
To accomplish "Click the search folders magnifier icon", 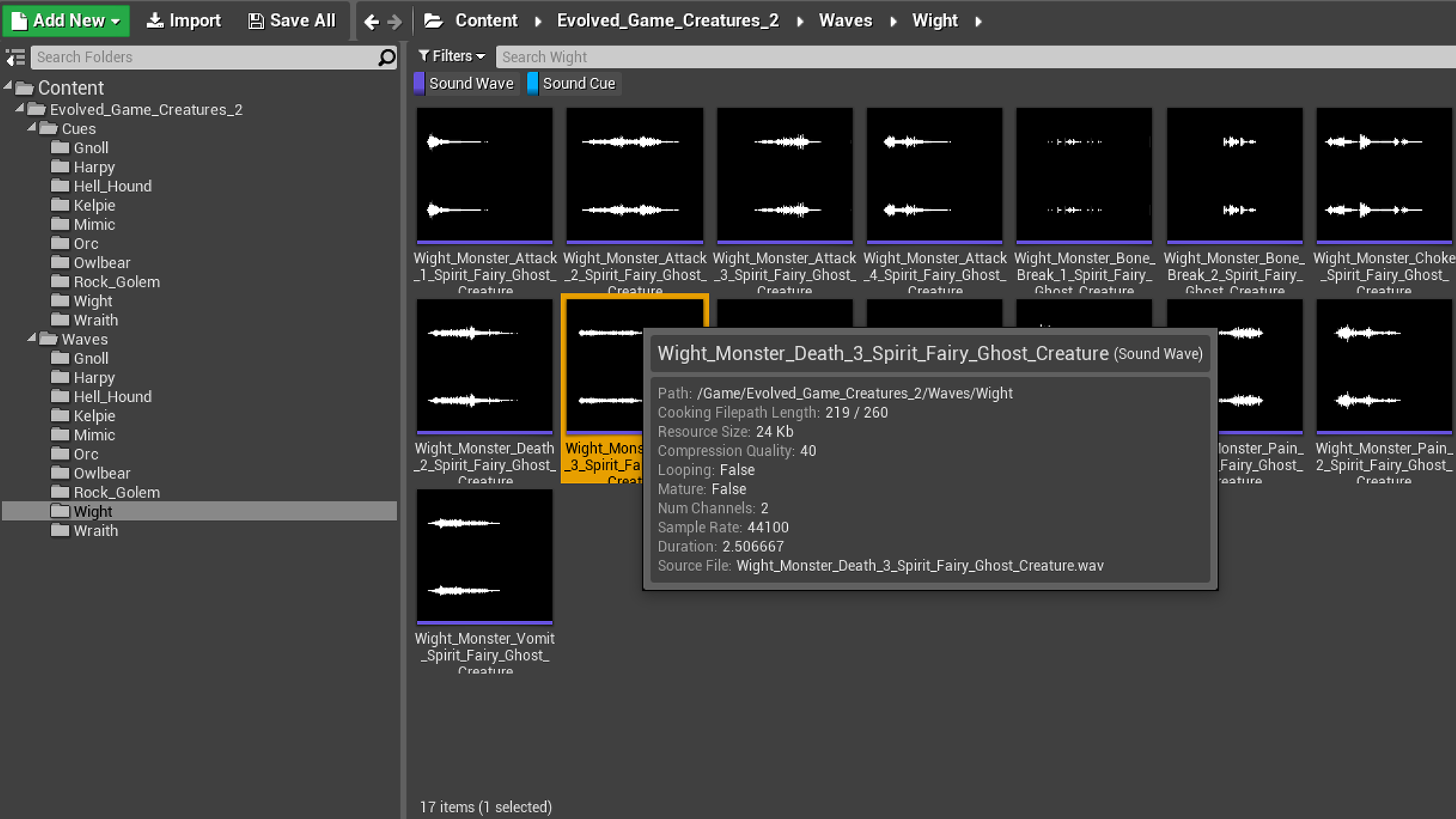I will point(387,58).
